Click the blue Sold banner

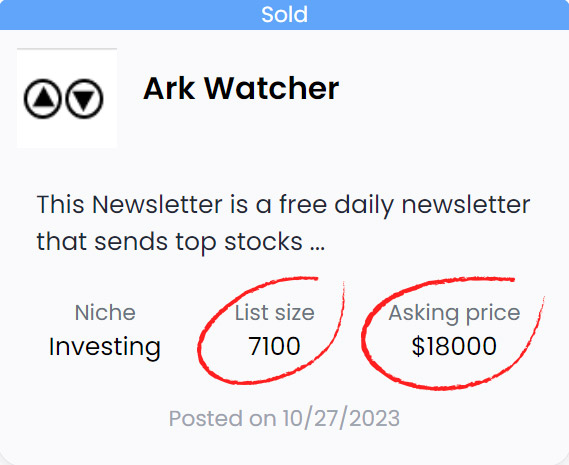284,15
